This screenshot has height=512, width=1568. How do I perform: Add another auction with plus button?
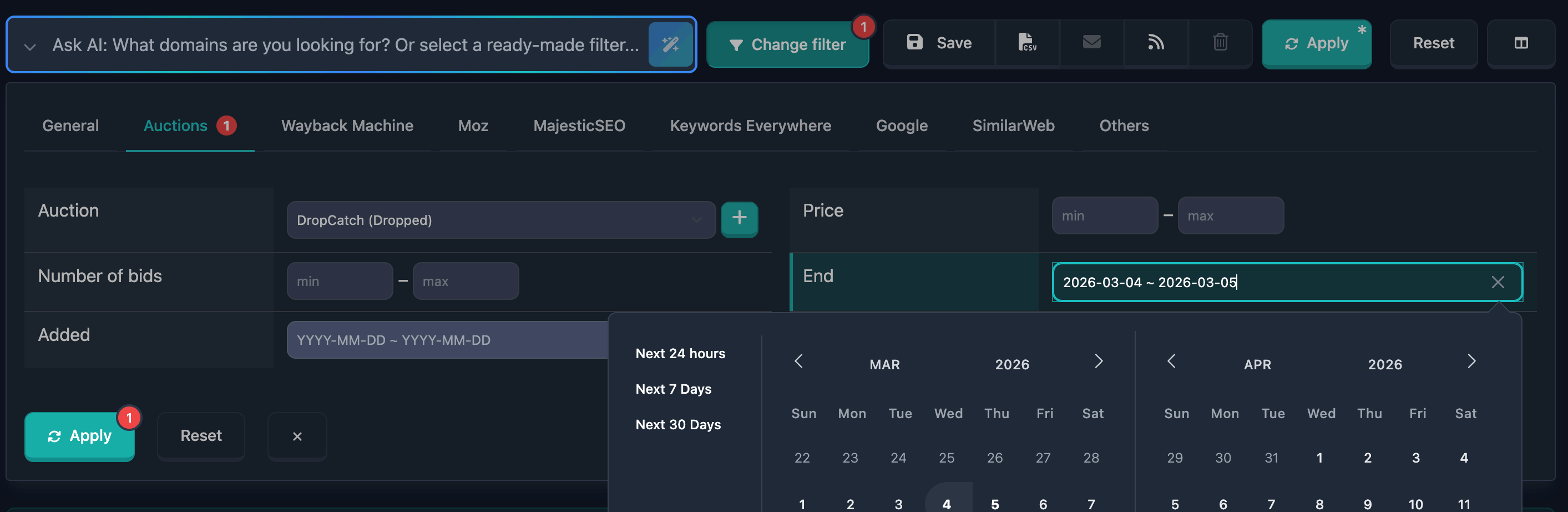pos(739,219)
